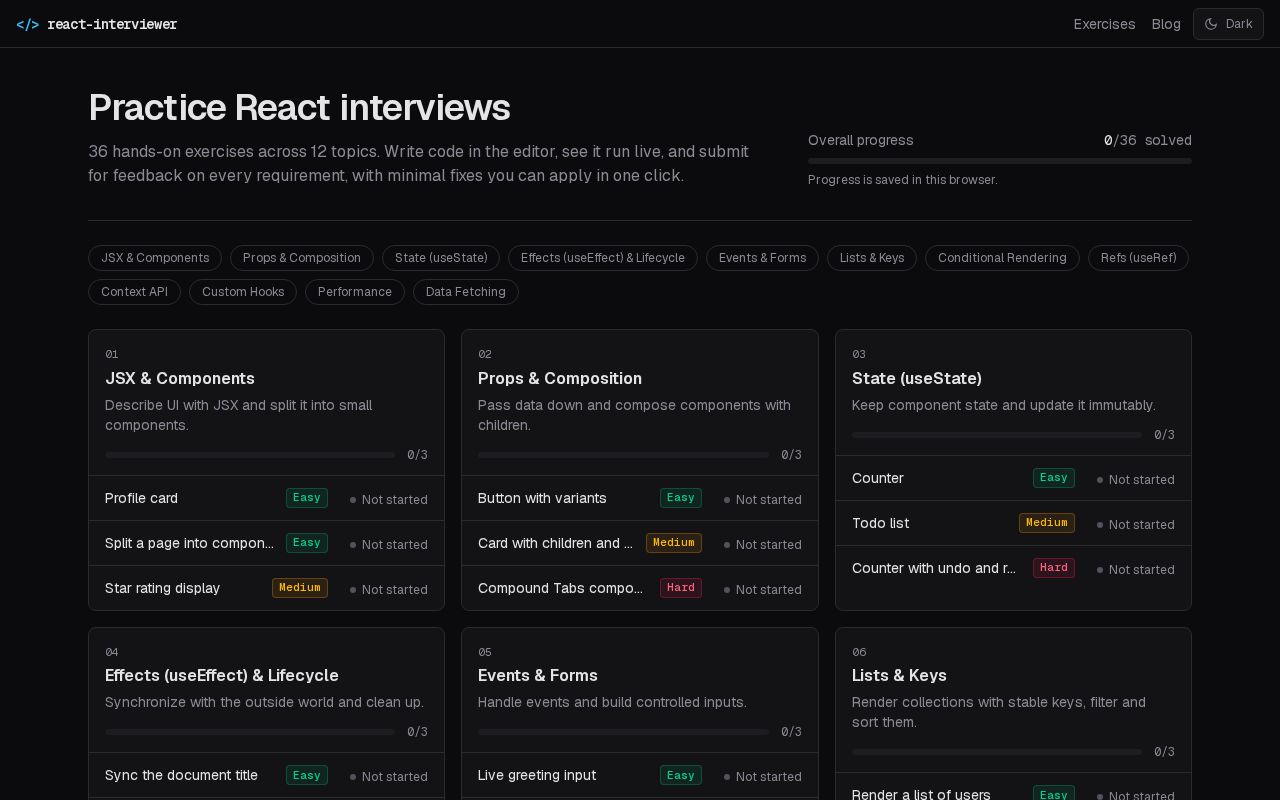Click the Overall progress bar
This screenshot has height=800, width=1280.
[x=1000, y=161]
